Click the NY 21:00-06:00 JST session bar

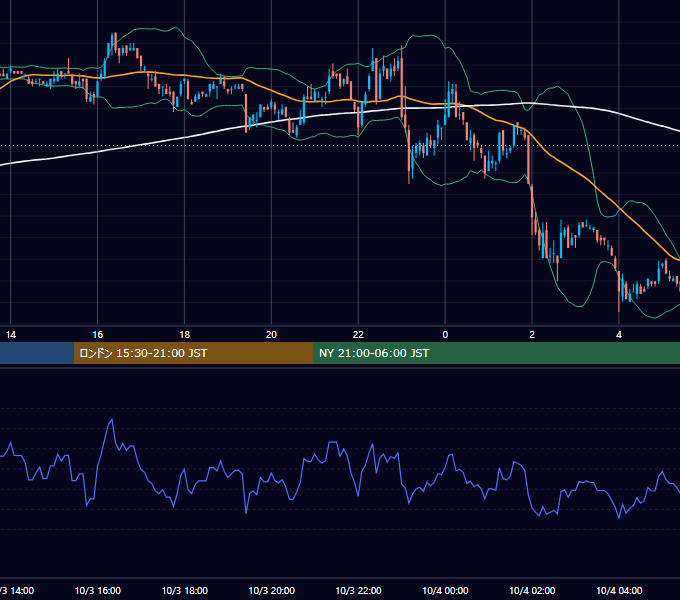coord(497,353)
